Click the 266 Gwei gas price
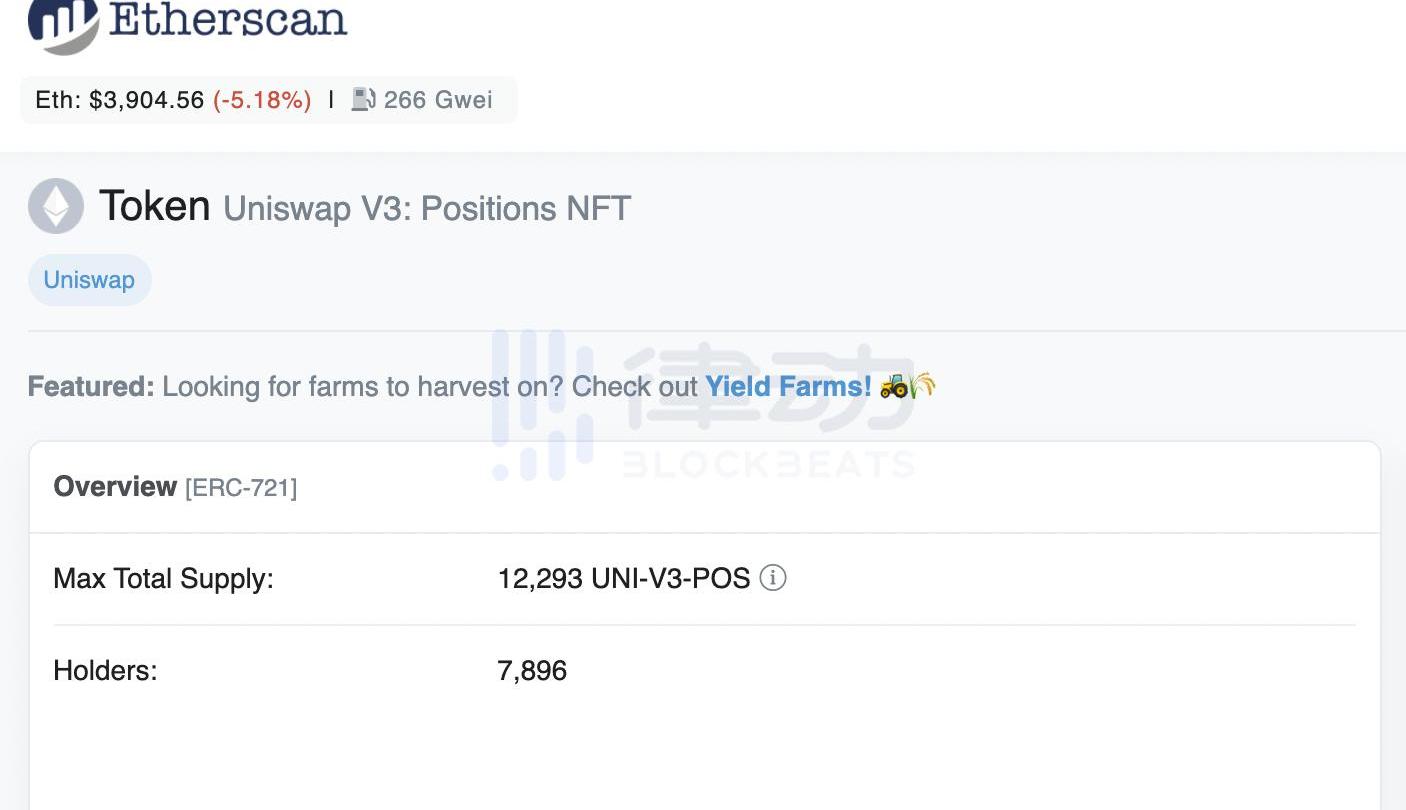The height and width of the screenshot is (810, 1406). [x=438, y=100]
